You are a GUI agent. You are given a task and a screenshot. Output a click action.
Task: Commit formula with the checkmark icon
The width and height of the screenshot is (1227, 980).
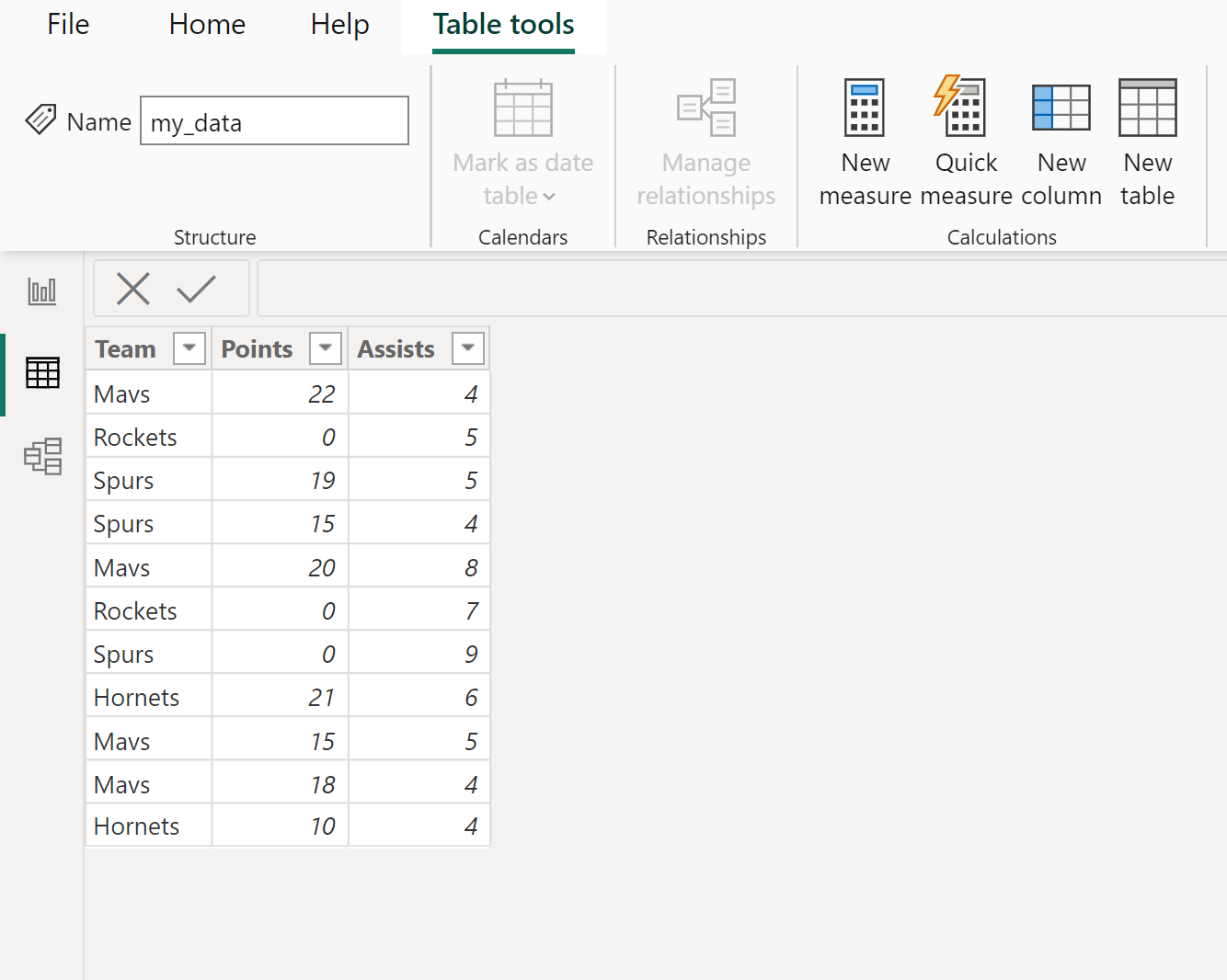coord(196,289)
